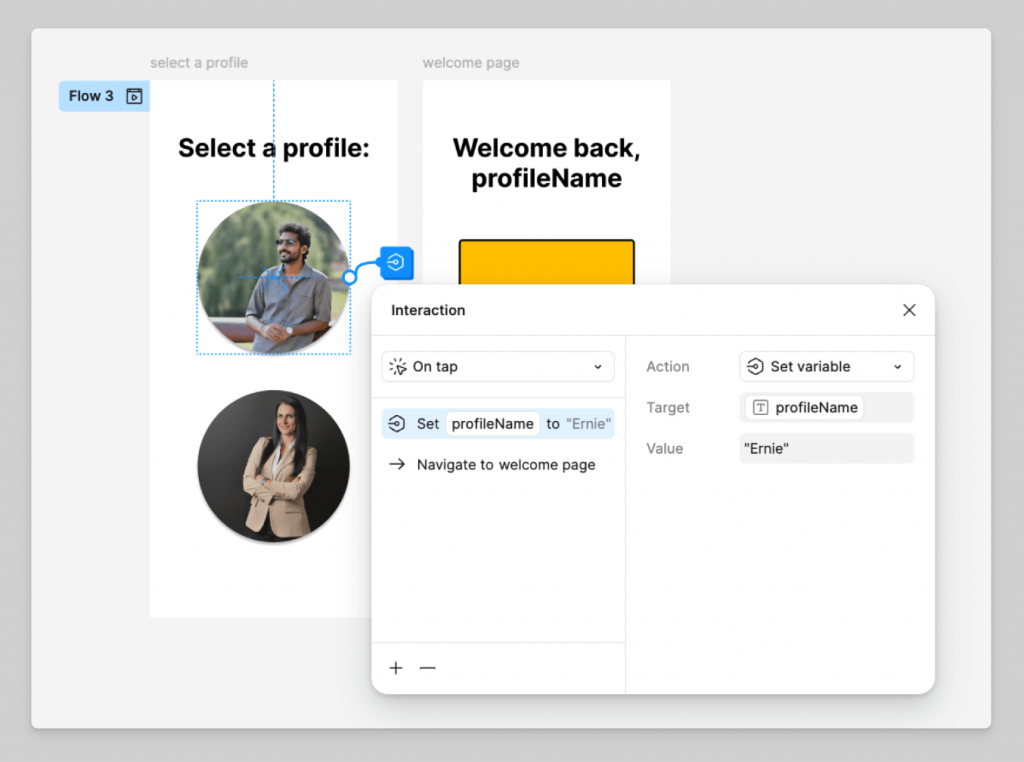Image resolution: width=1024 pixels, height=762 pixels.
Task: Select the yellow rectangle on welcome page
Action: click(546, 262)
